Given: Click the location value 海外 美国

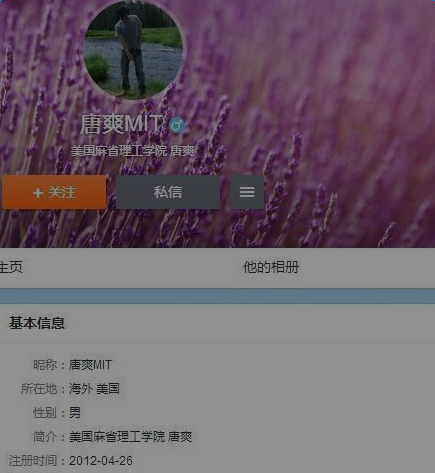Looking at the screenshot, I should click(94, 389).
